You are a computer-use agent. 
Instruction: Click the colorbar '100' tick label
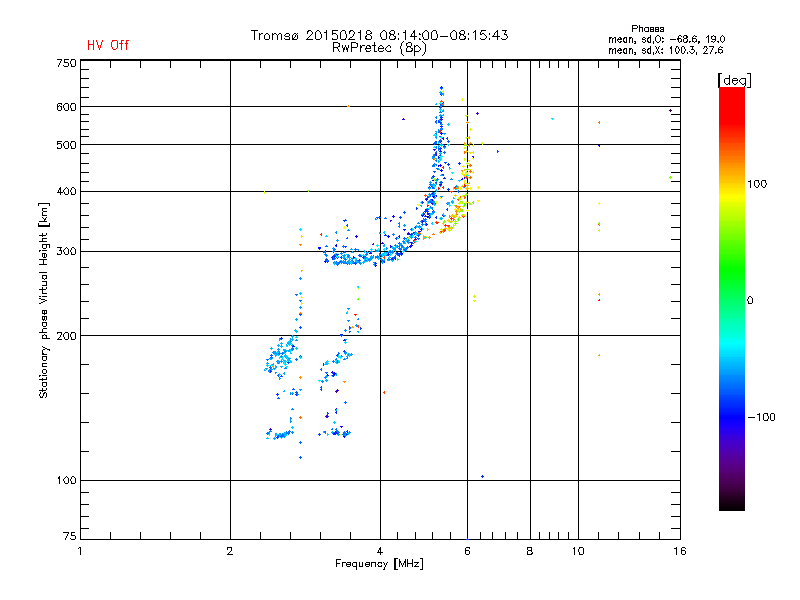pos(757,184)
